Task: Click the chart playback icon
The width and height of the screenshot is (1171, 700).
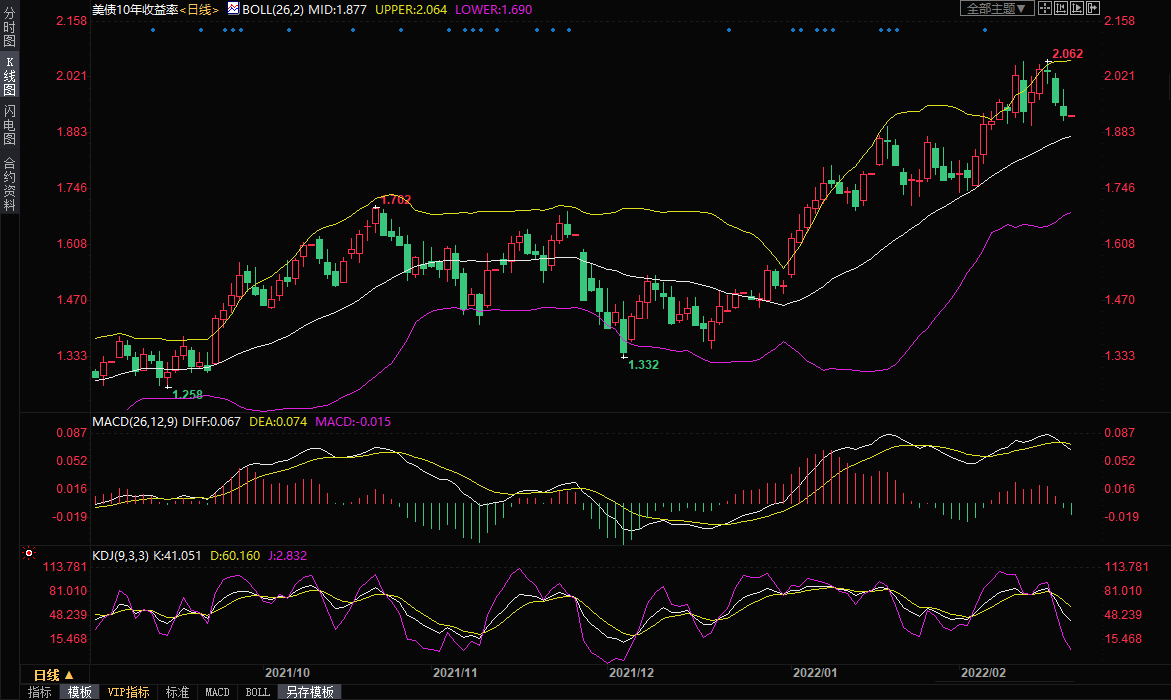Action: coord(1077,8)
